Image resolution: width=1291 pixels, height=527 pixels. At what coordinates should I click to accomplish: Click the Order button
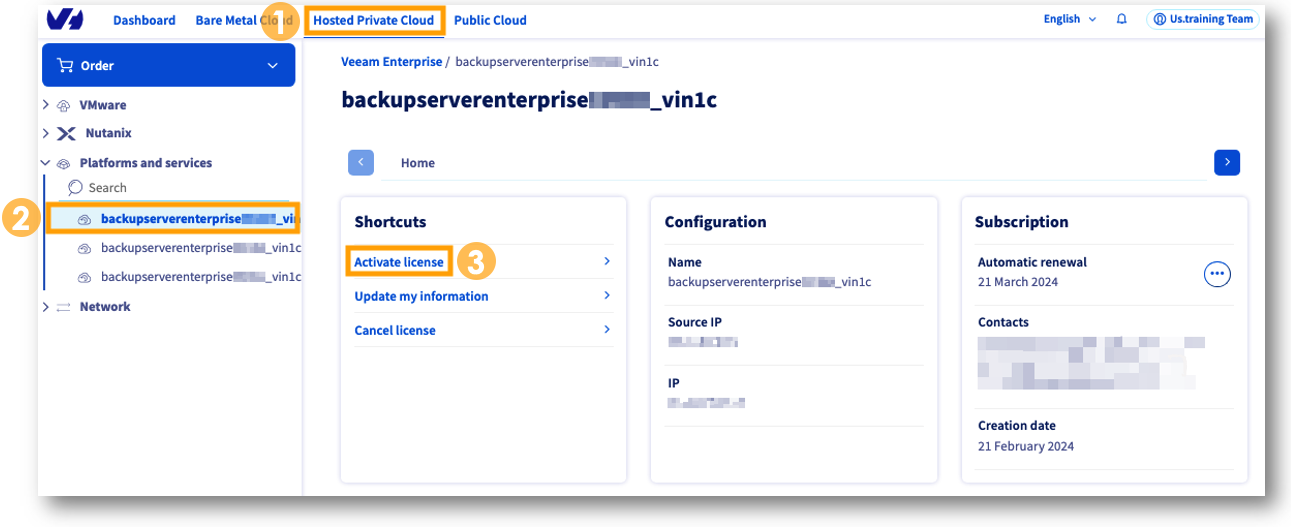(169, 65)
